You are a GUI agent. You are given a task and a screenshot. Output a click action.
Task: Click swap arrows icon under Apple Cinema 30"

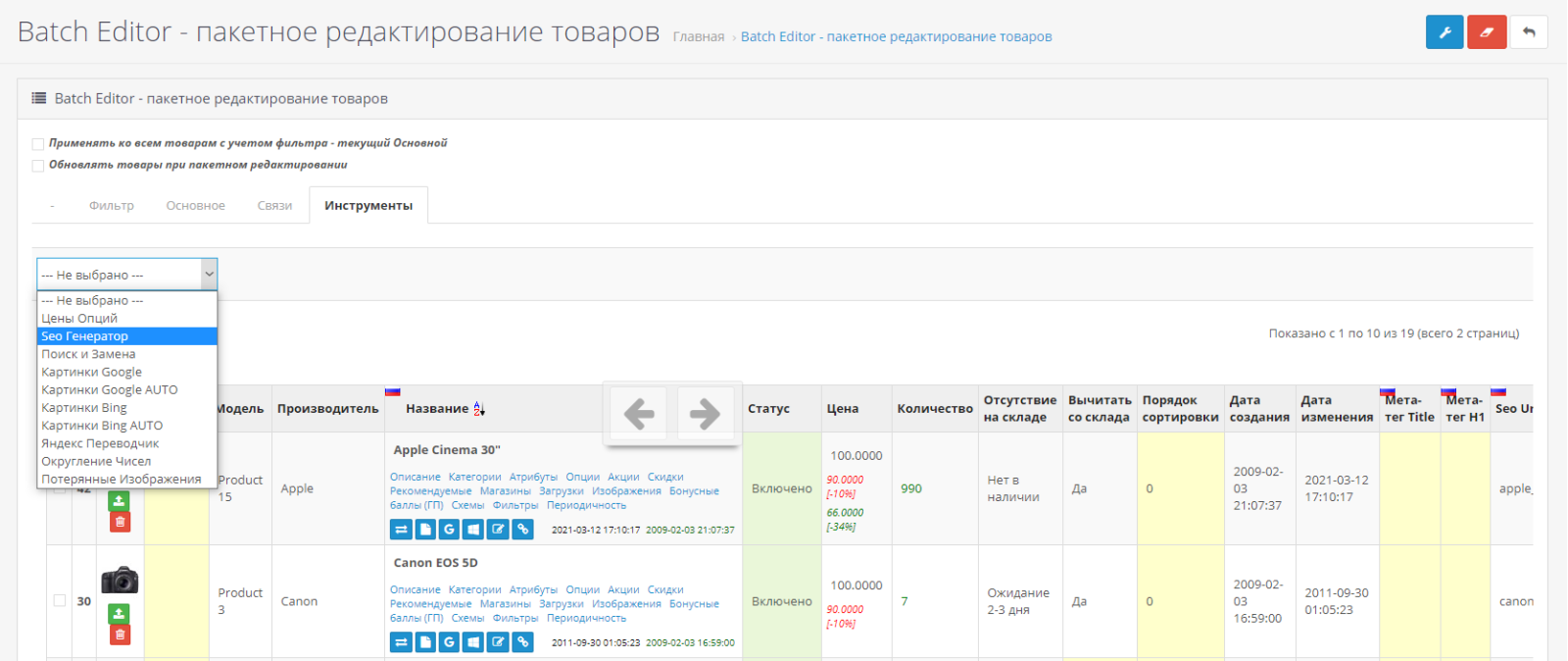pos(401,530)
